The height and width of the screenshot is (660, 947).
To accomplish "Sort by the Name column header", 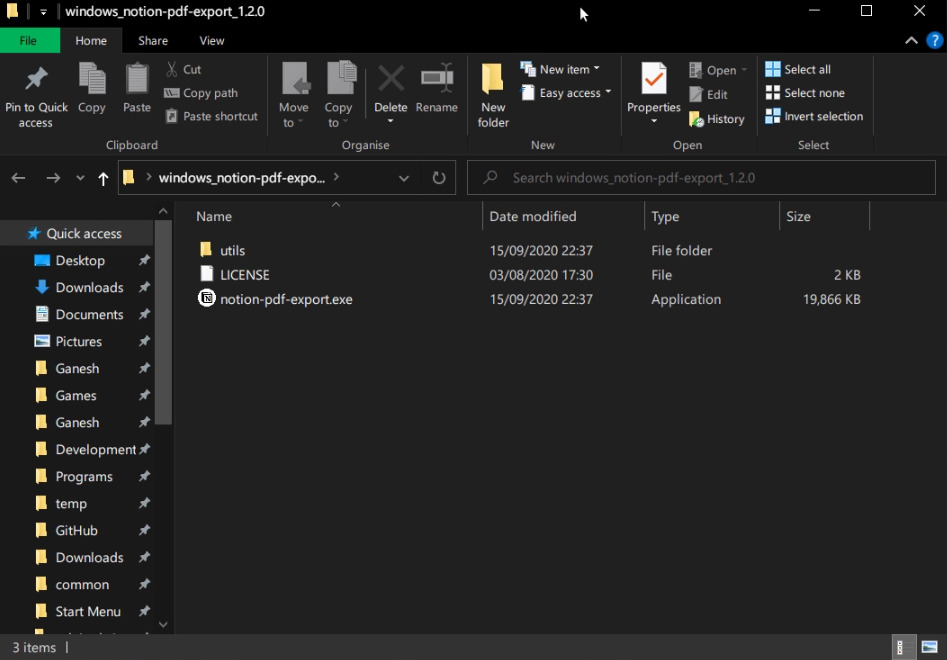I will (x=214, y=216).
